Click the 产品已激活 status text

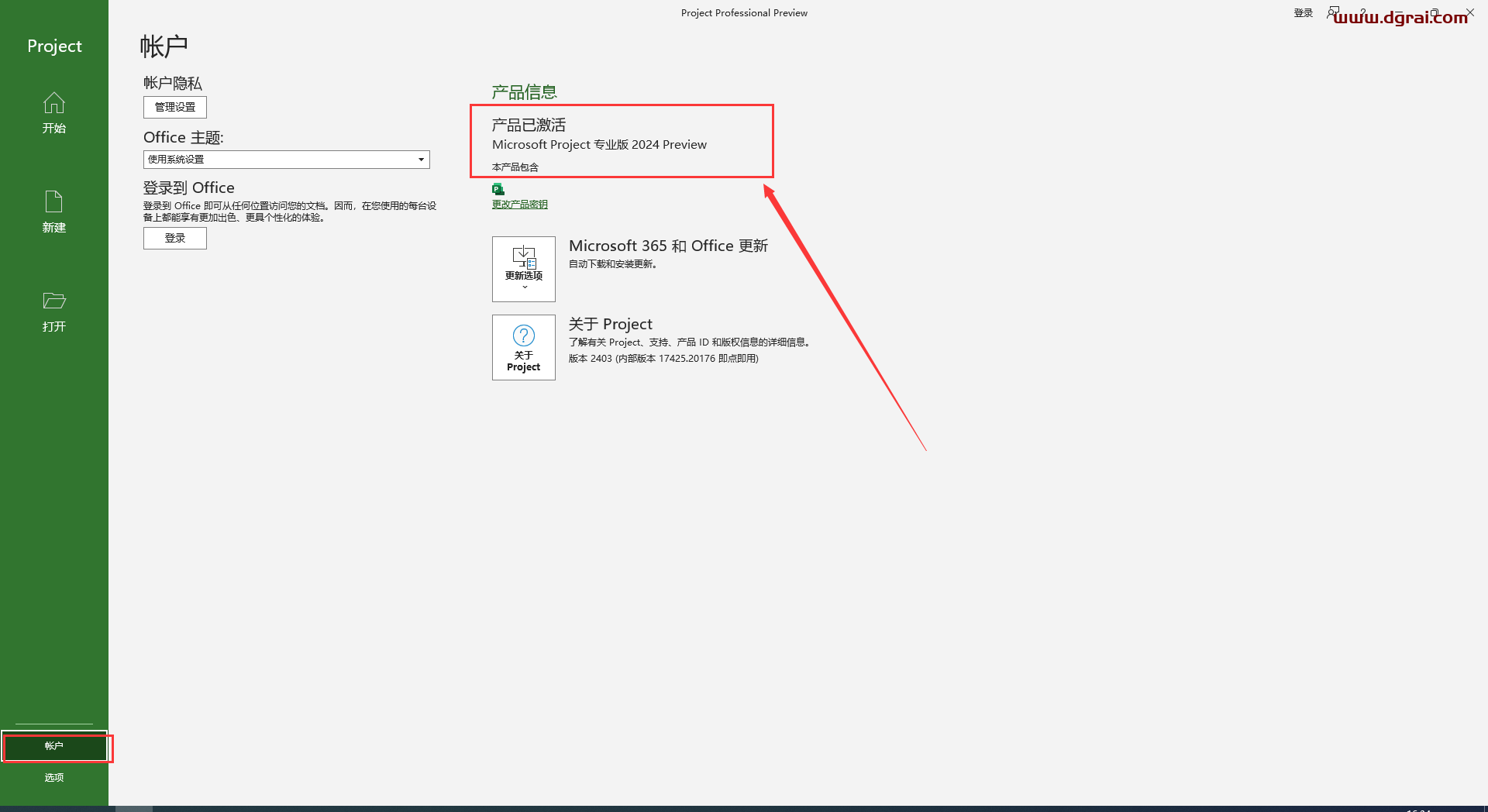[529, 125]
